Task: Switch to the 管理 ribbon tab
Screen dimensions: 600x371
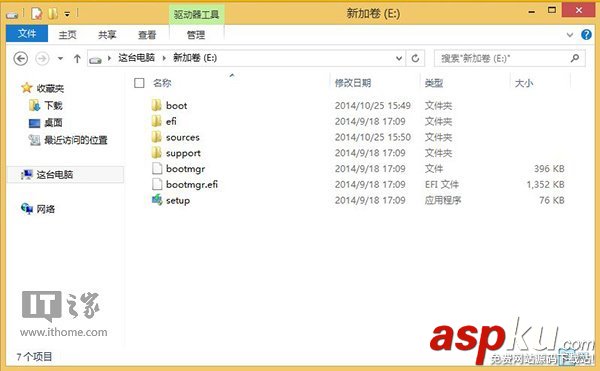Action: pos(196,35)
